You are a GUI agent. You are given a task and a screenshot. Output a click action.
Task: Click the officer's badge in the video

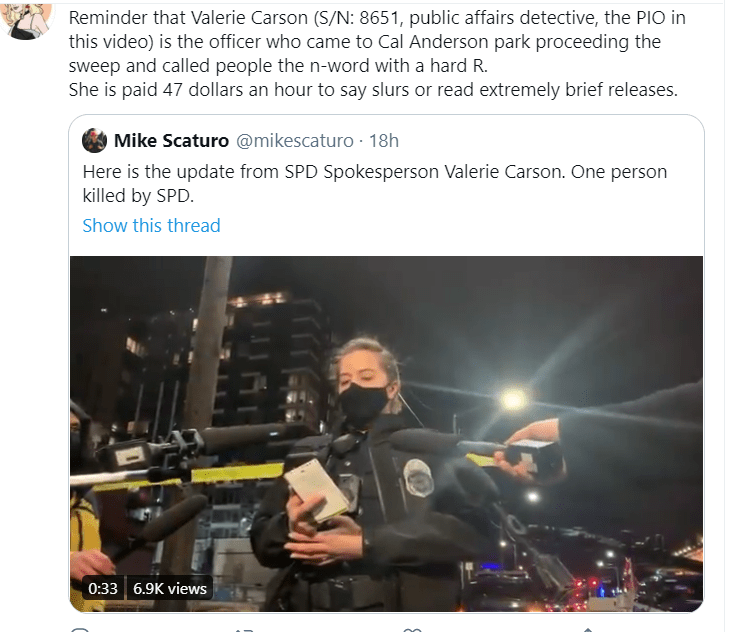point(418,478)
